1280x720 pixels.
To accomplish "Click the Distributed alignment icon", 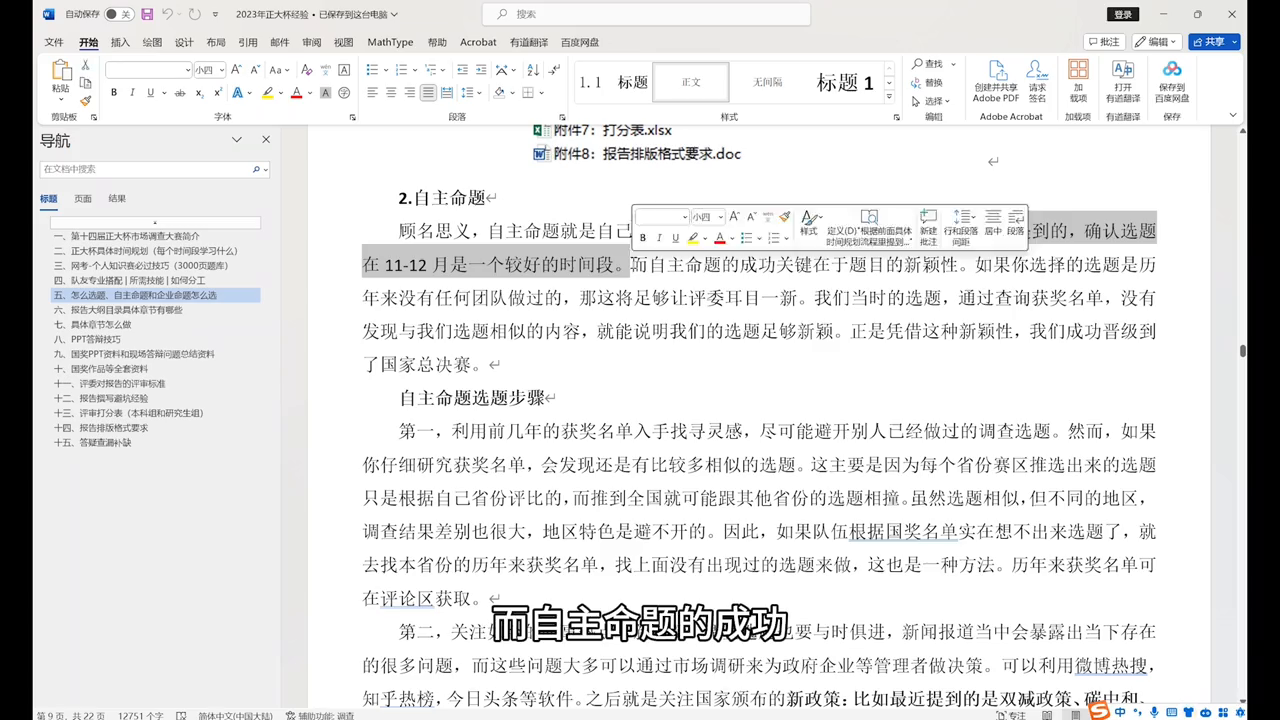I will coord(446,93).
